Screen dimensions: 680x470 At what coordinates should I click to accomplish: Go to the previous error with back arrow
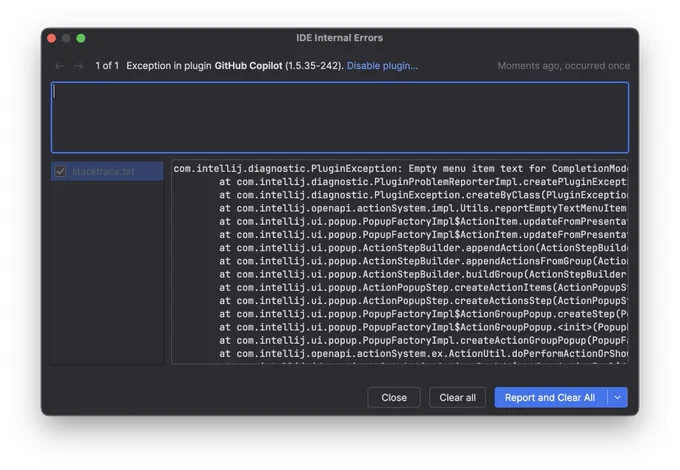[x=60, y=66]
